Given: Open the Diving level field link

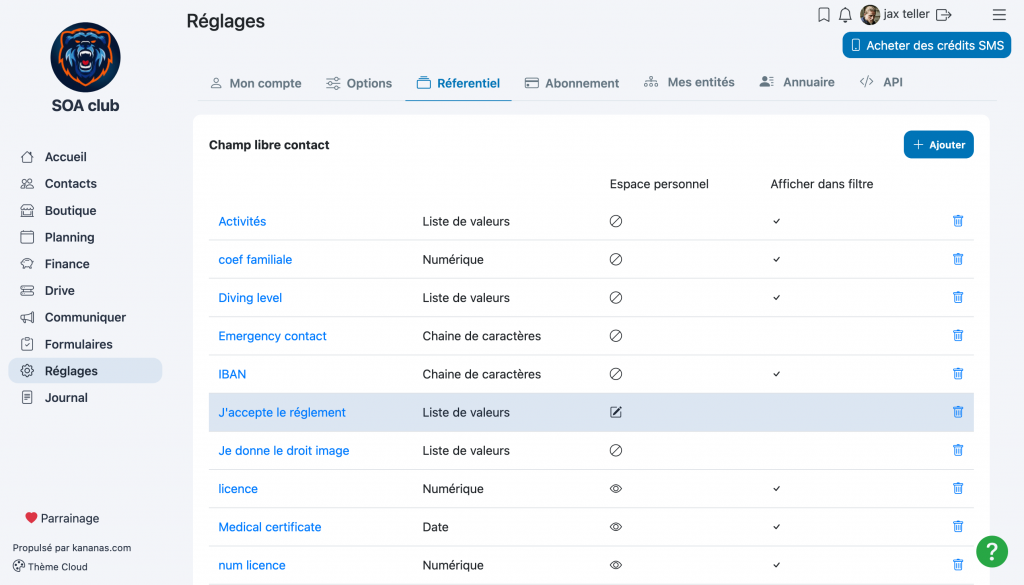Looking at the screenshot, I should click(250, 298).
